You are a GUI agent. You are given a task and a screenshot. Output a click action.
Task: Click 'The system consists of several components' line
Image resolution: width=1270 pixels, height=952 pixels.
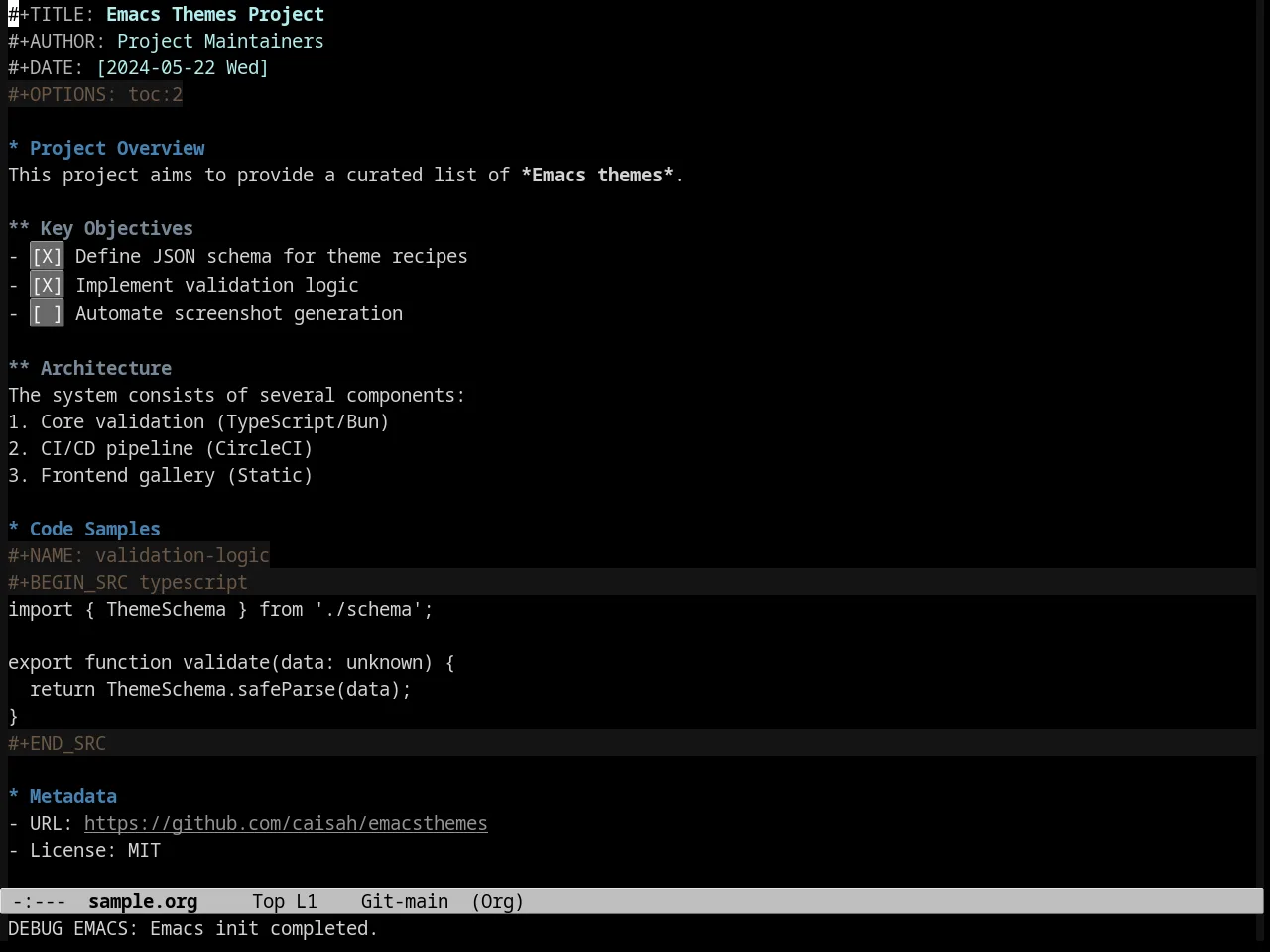pyautogui.click(x=236, y=396)
